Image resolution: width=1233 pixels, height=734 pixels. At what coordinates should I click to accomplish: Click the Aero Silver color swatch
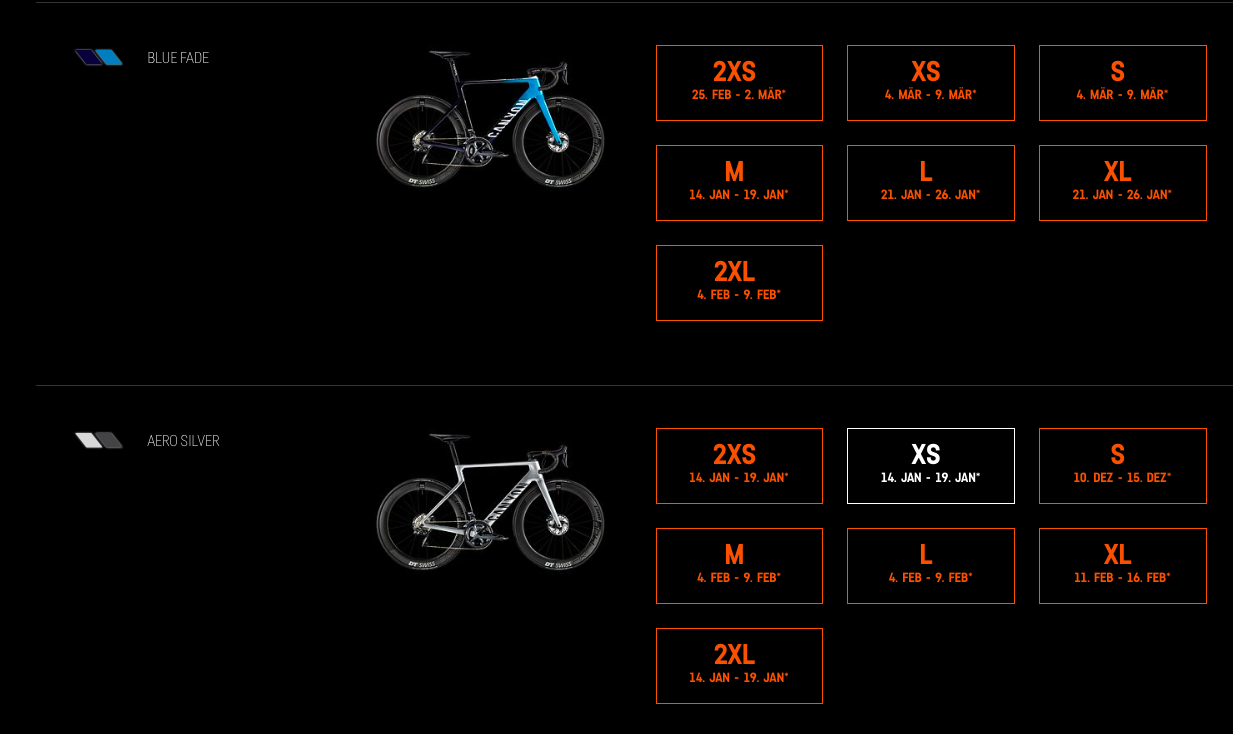[99, 440]
